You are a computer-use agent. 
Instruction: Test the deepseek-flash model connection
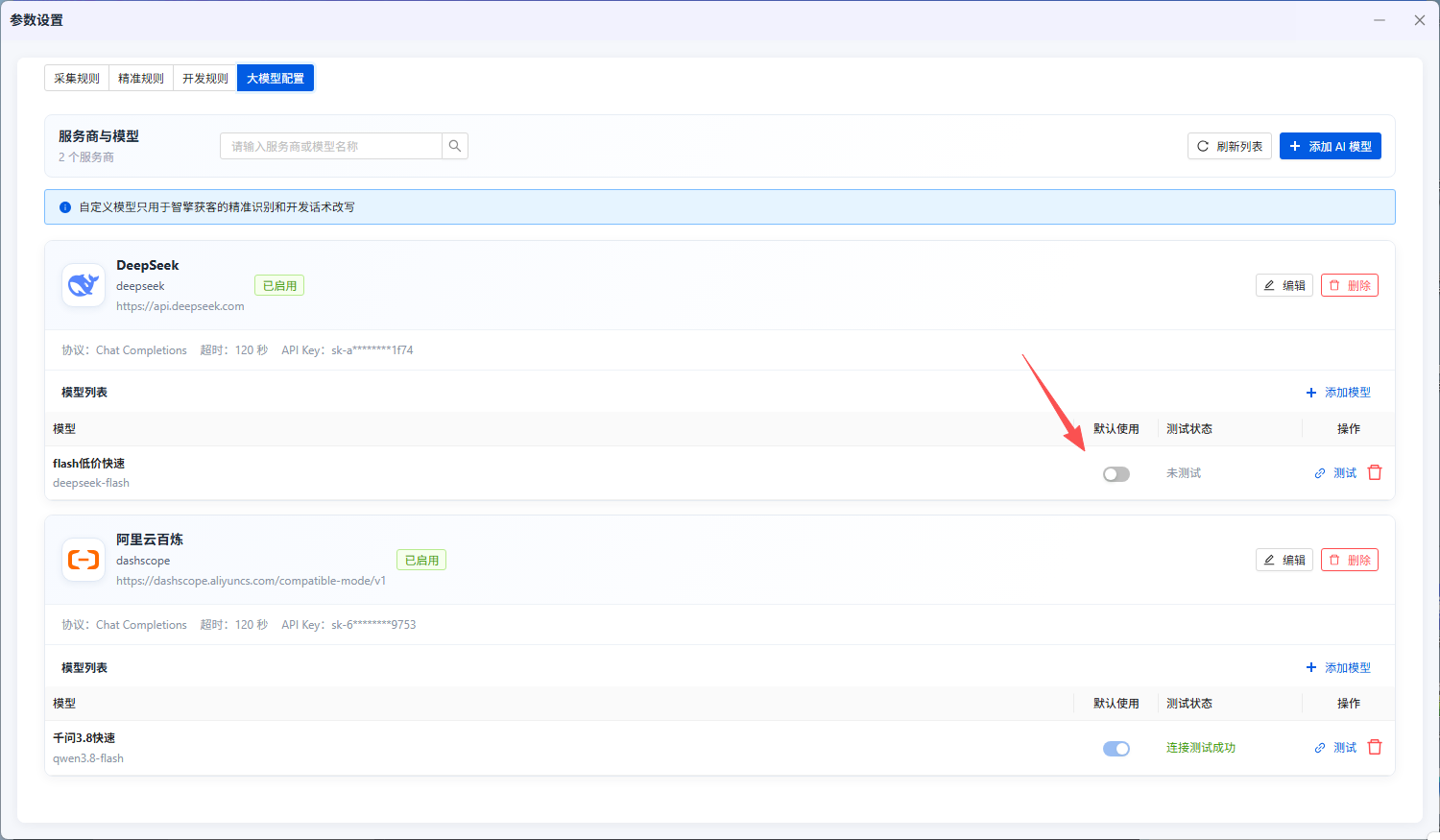1335,473
